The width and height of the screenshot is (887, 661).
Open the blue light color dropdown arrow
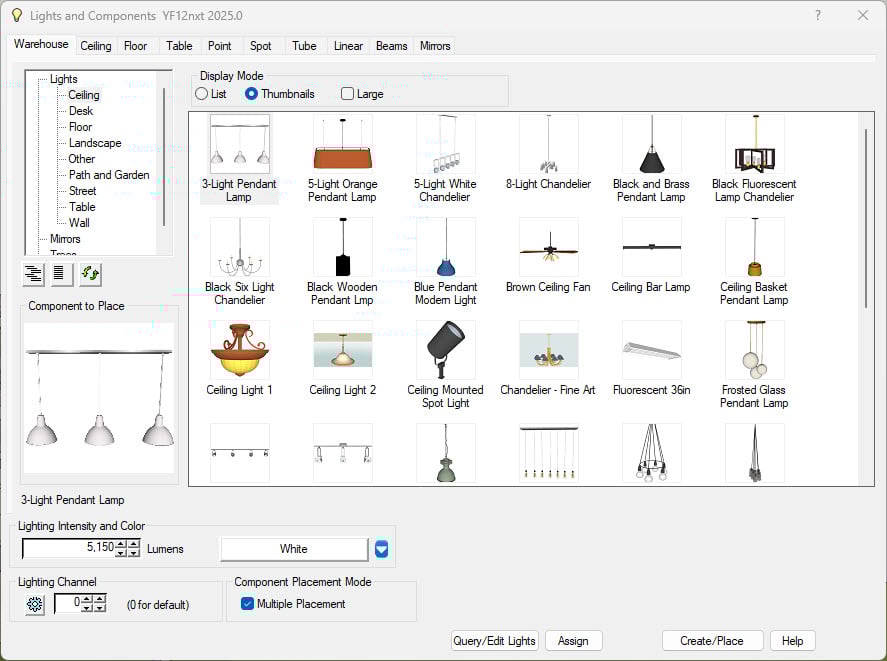[381, 549]
